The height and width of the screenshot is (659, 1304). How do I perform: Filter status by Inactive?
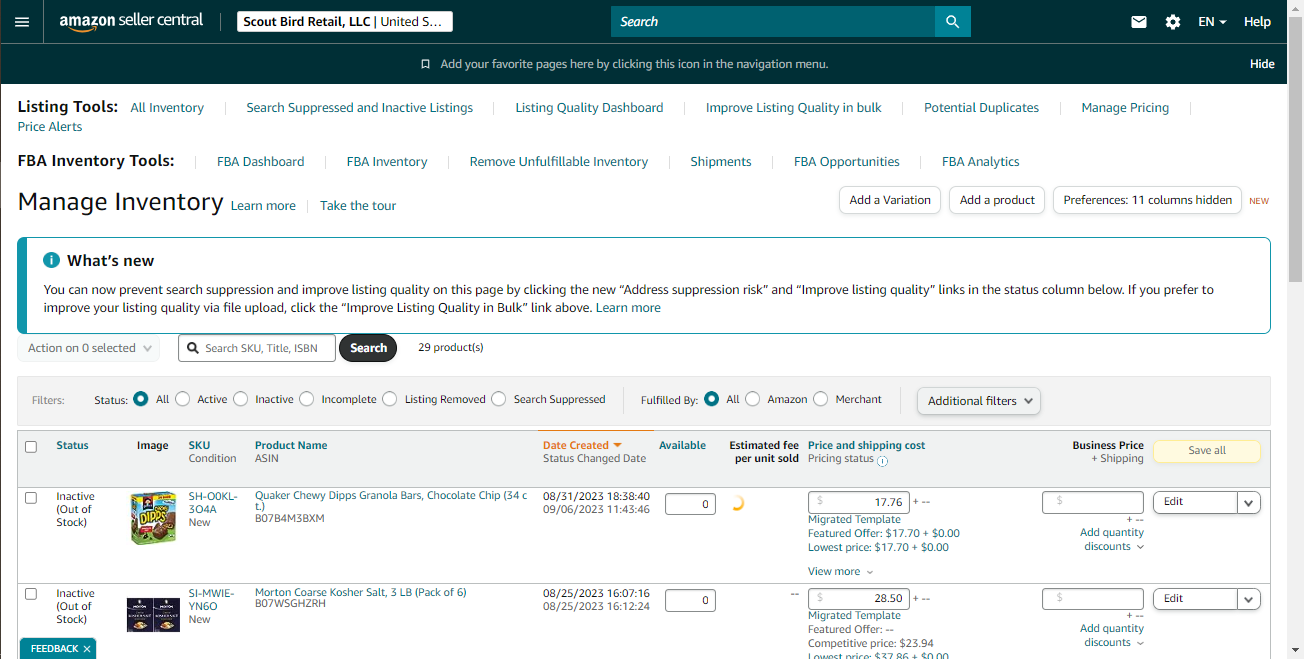click(241, 399)
